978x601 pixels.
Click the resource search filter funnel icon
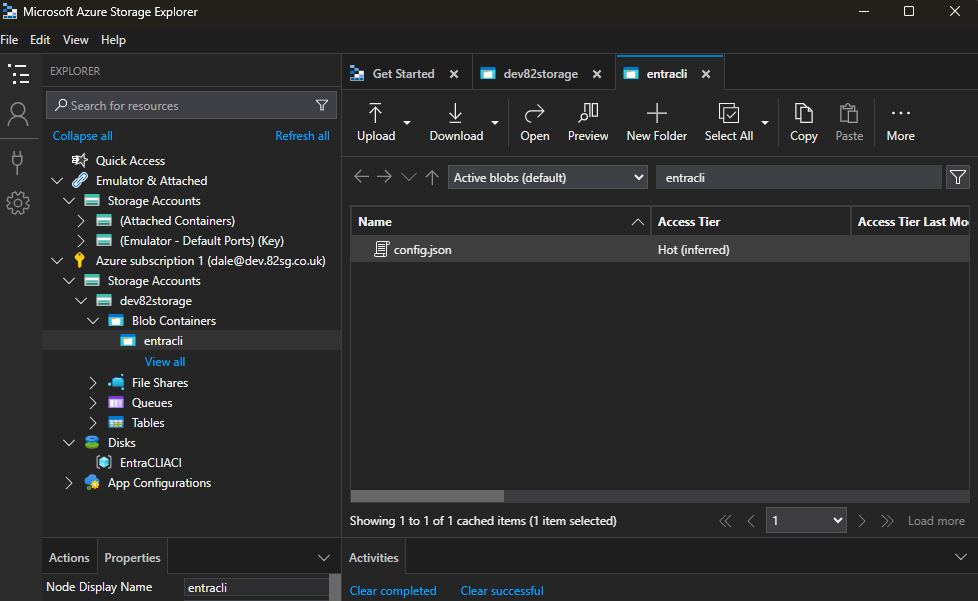[322, 105]
